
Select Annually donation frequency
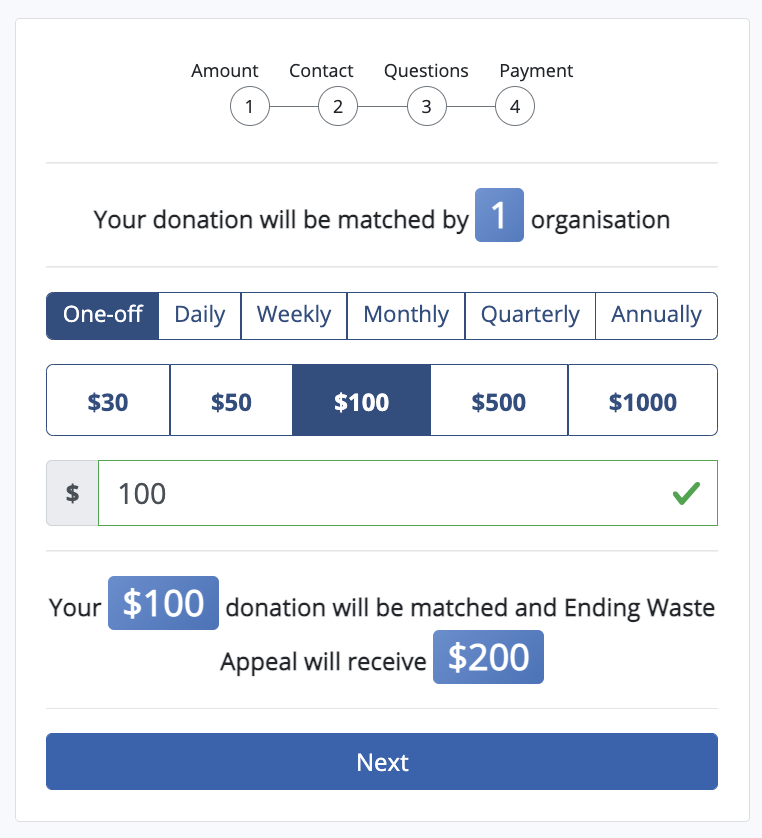click(656, 315)
